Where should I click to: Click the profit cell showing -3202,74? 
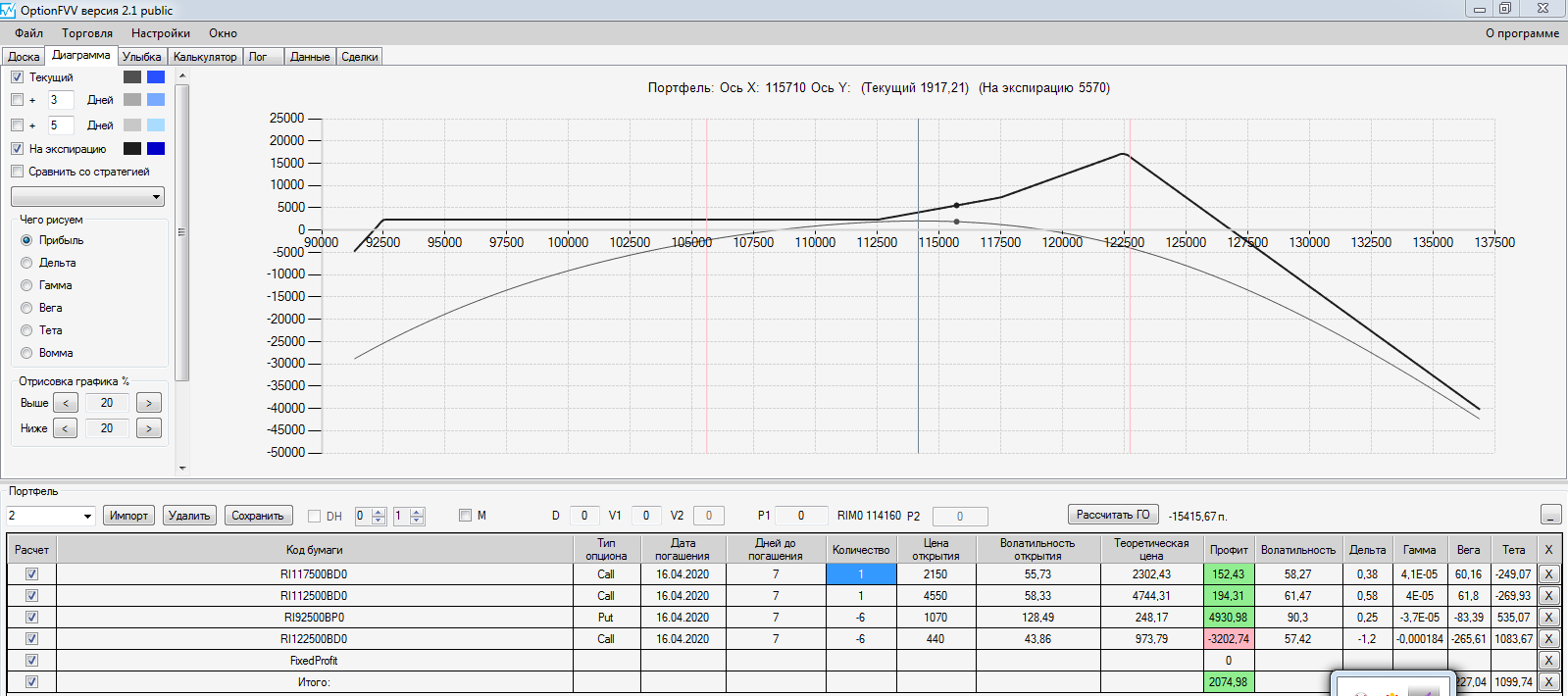(x=1229, y=639)
